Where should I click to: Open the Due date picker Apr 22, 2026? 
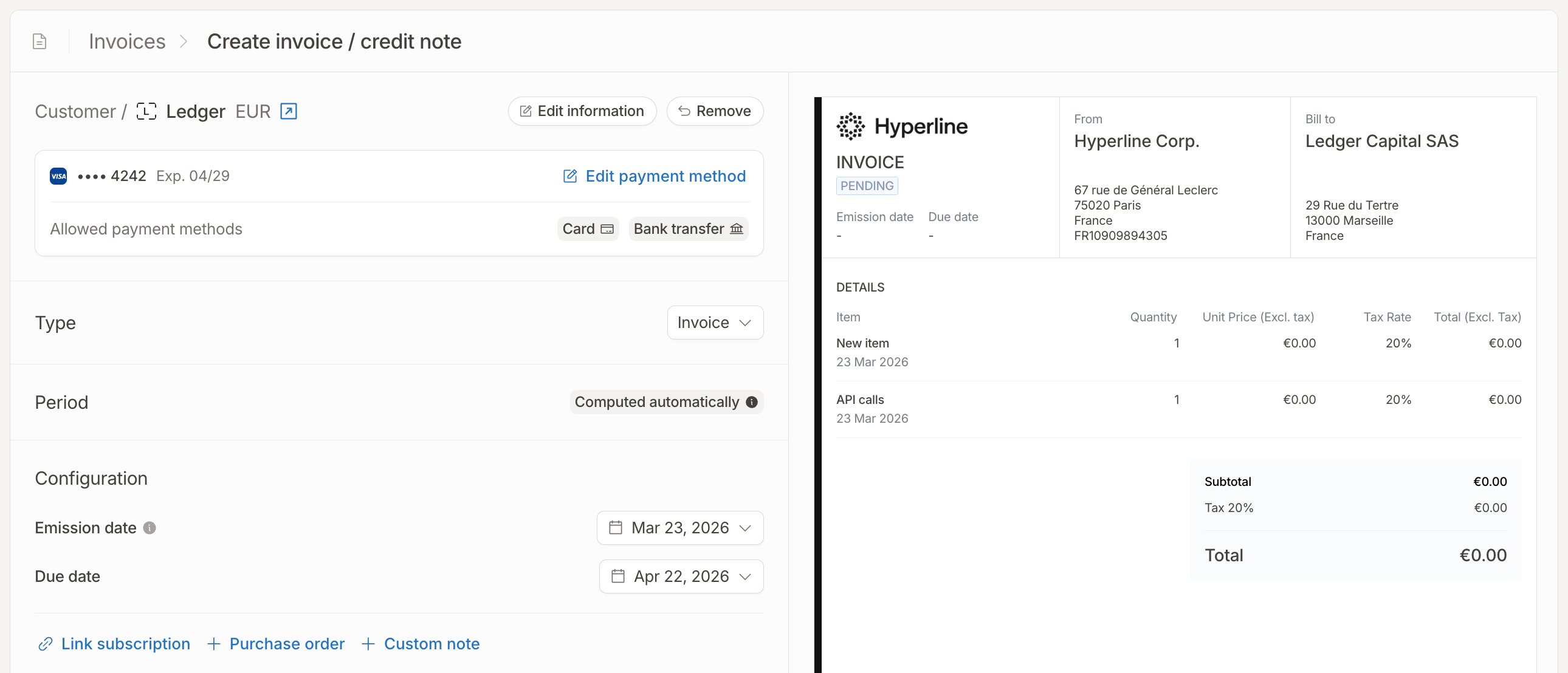(x=681, y=577)
